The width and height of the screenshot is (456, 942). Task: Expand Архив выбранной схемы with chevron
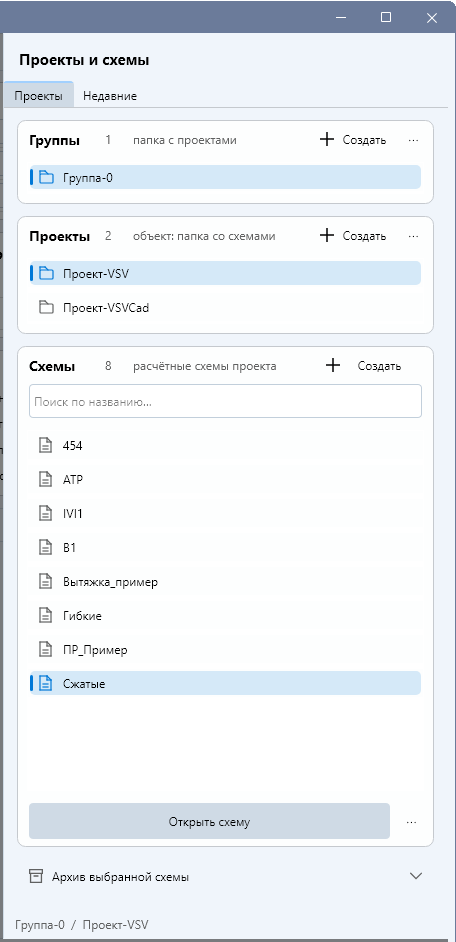pyautogui.click(x=416, y=876)
